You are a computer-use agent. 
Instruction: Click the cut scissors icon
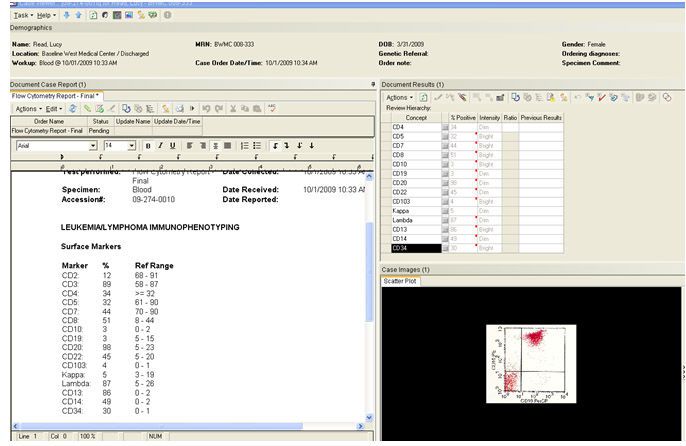(x=232, y=108)
